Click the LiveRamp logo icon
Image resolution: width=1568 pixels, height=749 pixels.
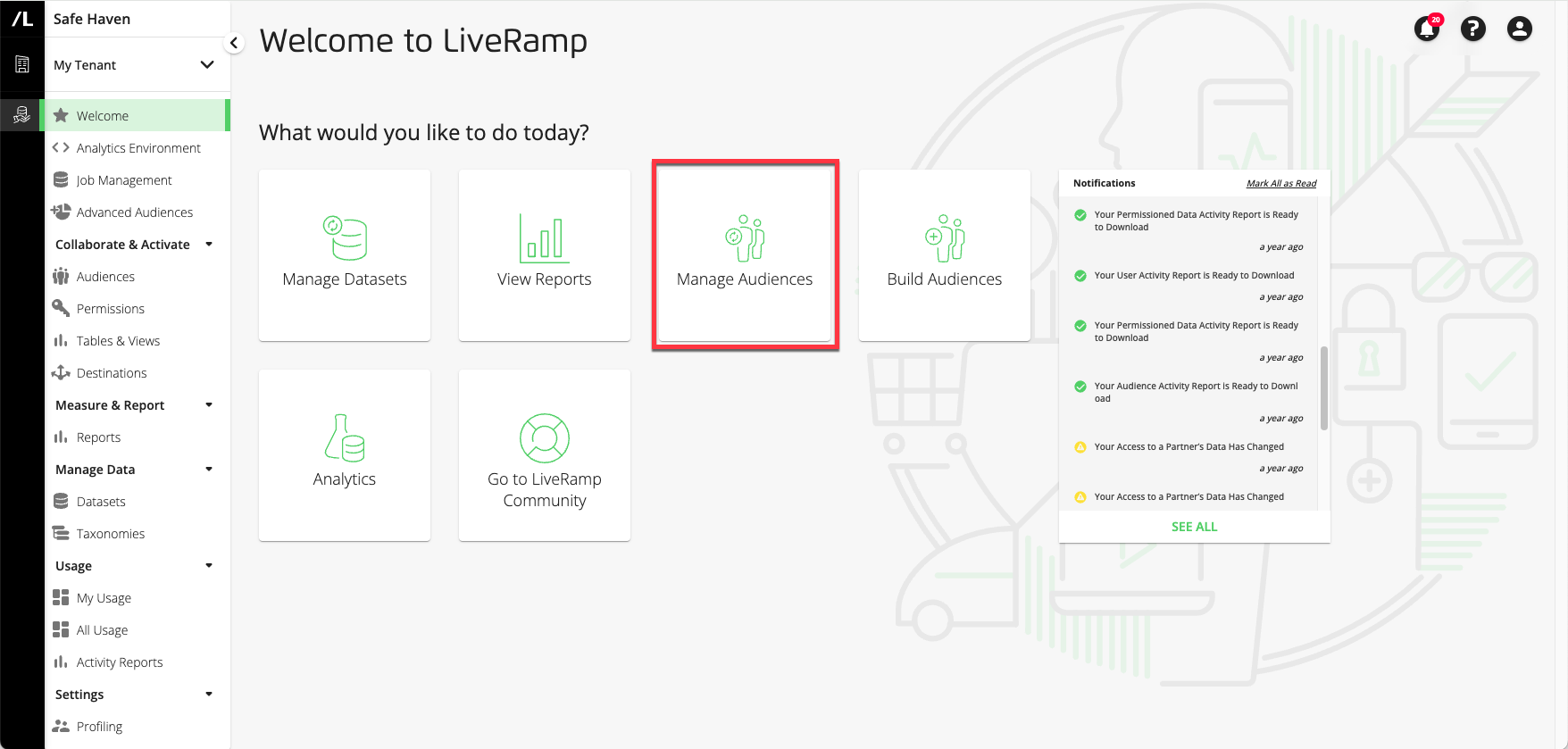click(22, 18)
